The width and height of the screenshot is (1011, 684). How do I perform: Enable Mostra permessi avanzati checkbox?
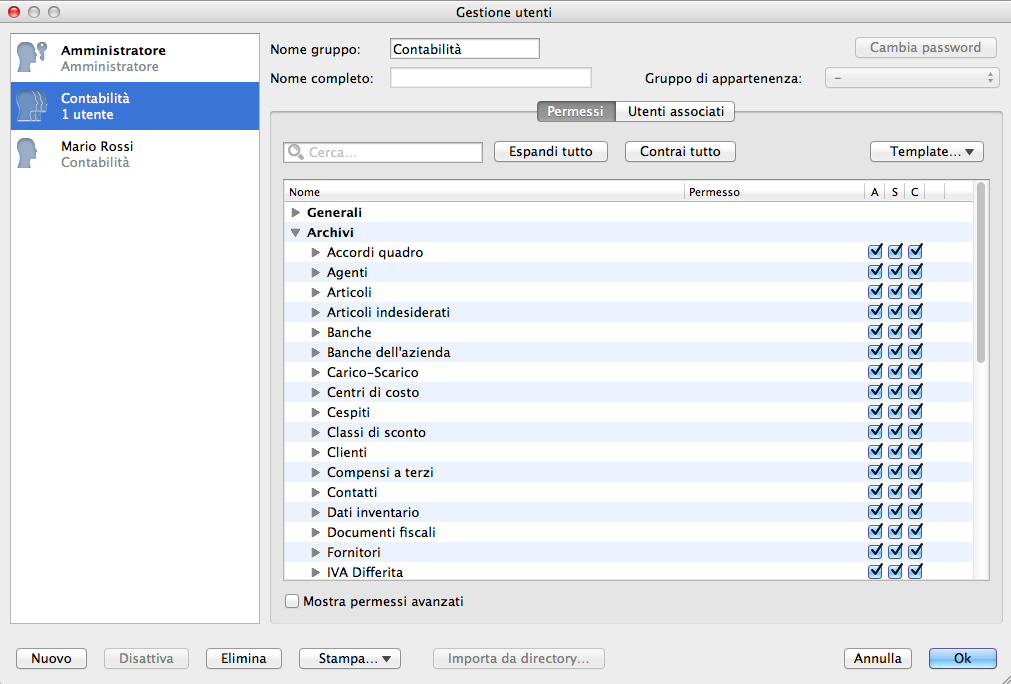pos(292,602)
